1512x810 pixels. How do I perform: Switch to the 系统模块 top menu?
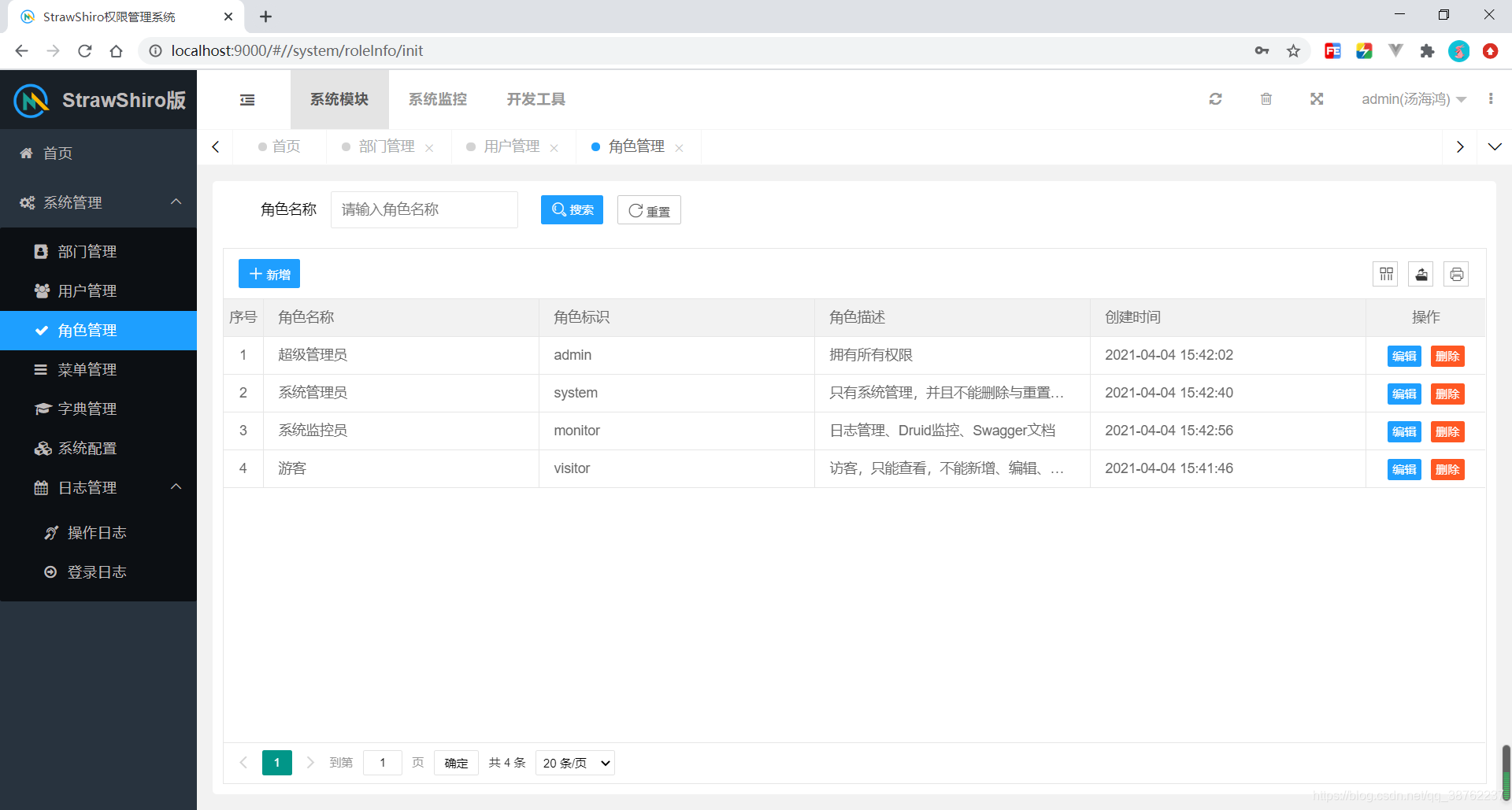(339, 99)
